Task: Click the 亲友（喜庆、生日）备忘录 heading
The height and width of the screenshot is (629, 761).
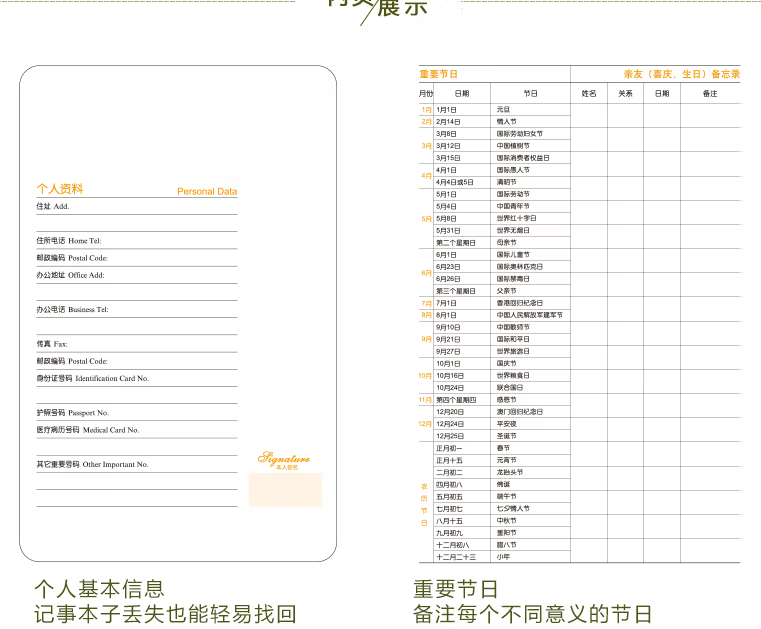Action: coord(682,74)
